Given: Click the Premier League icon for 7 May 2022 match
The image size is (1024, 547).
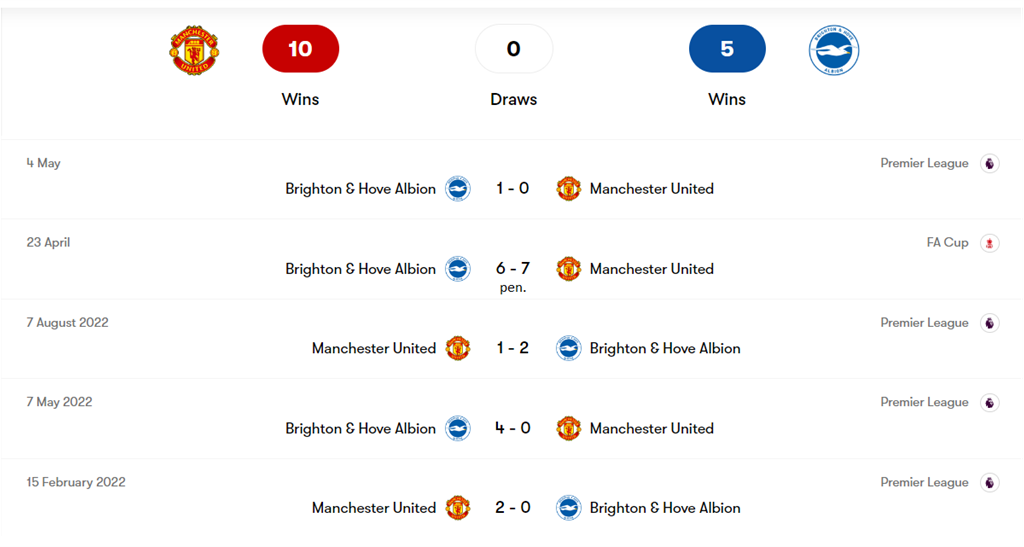Looking at the screenshot, I should click(989, 402).
